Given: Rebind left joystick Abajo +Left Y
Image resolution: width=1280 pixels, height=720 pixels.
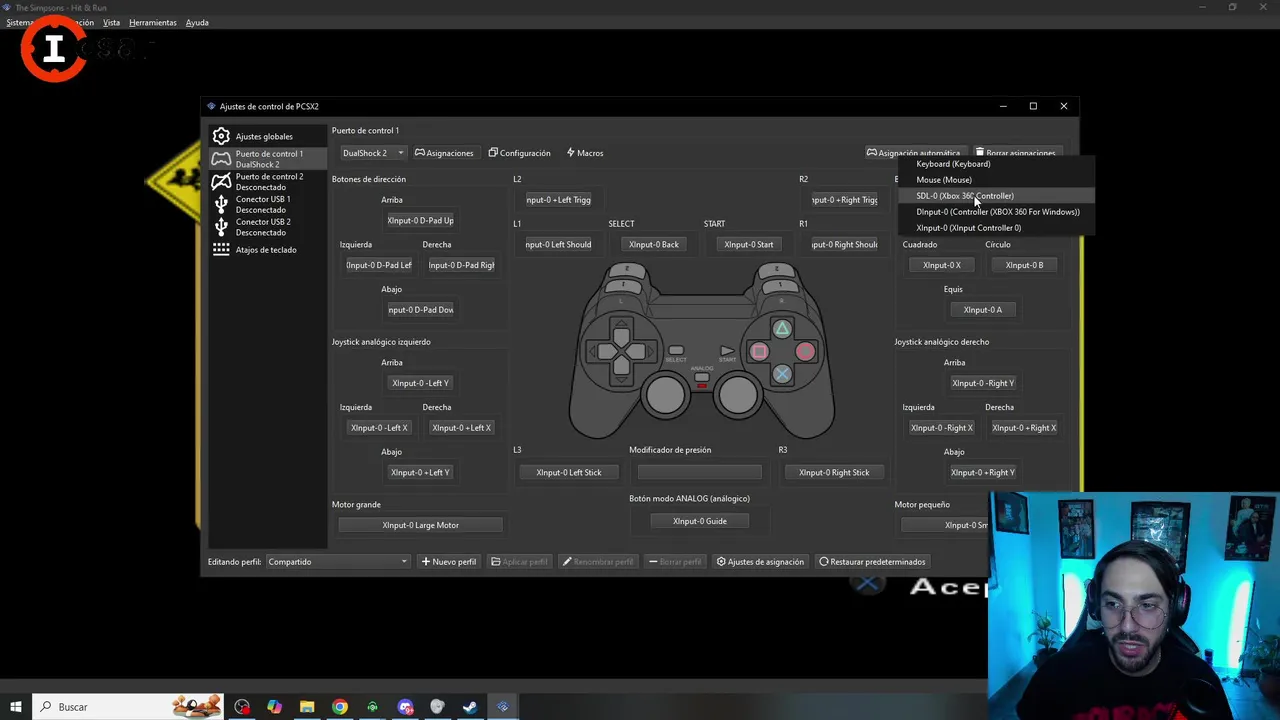Looking at the screenshot, I should (420, 472).
